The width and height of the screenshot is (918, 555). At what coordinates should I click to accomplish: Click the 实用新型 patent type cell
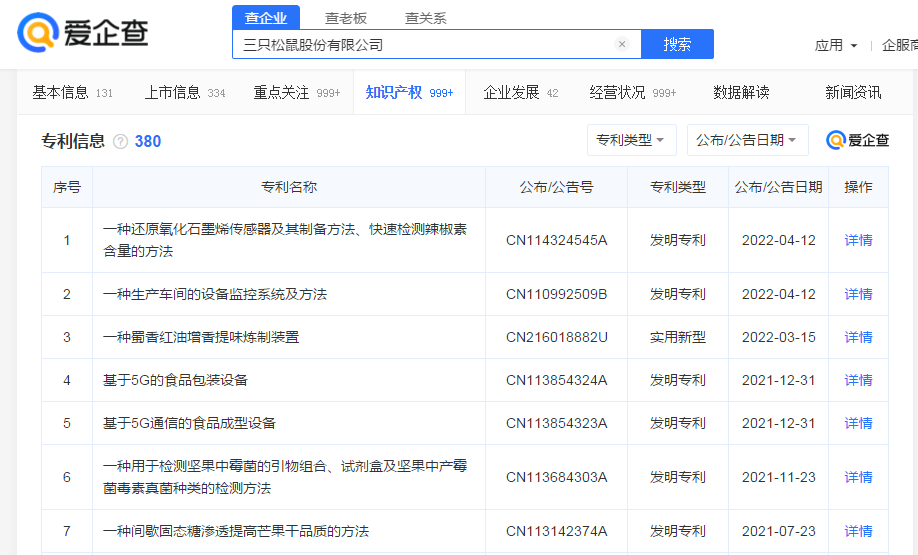pyautogui.click(x=678, y=337)
